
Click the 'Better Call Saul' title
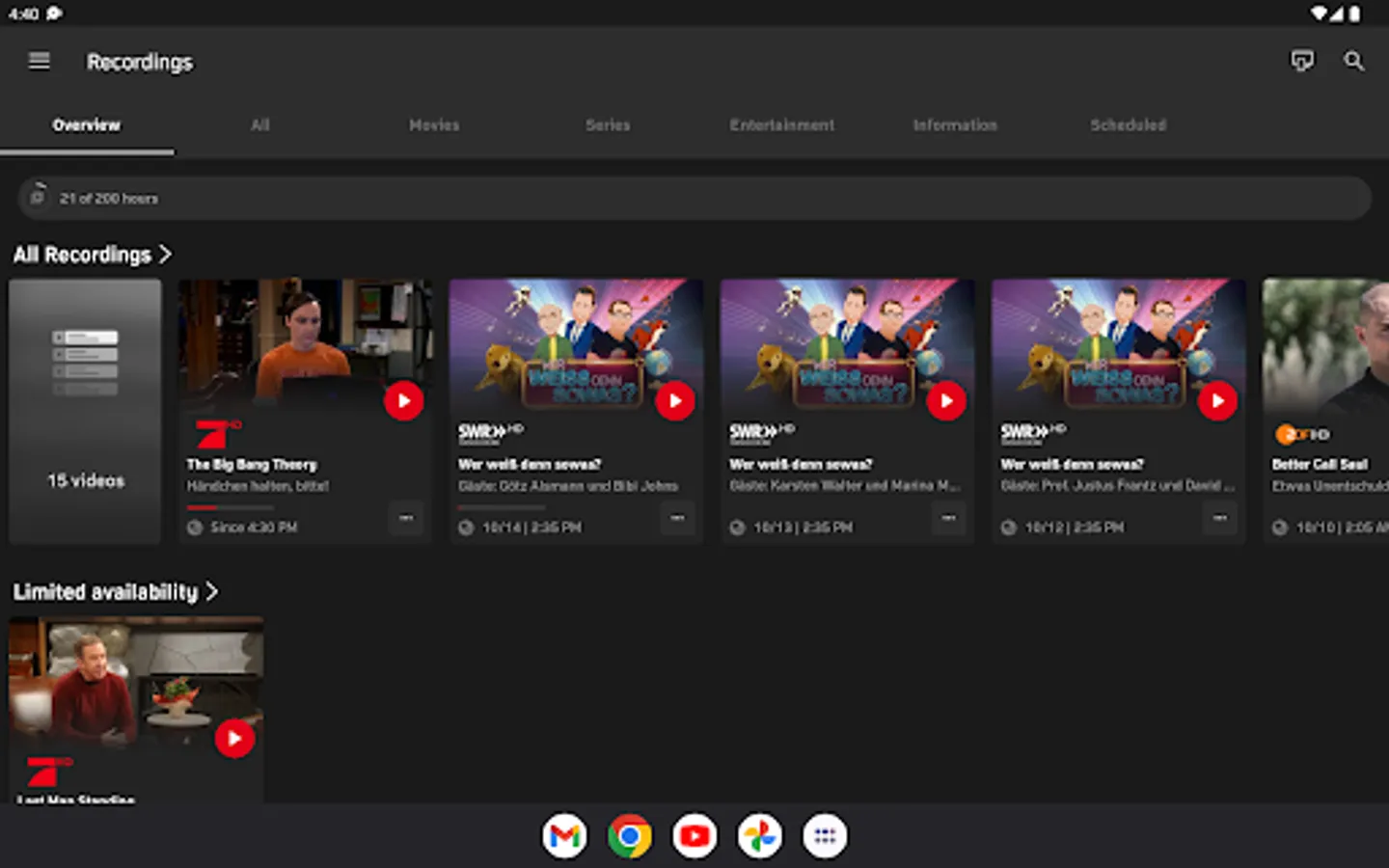pos(1320,465)
